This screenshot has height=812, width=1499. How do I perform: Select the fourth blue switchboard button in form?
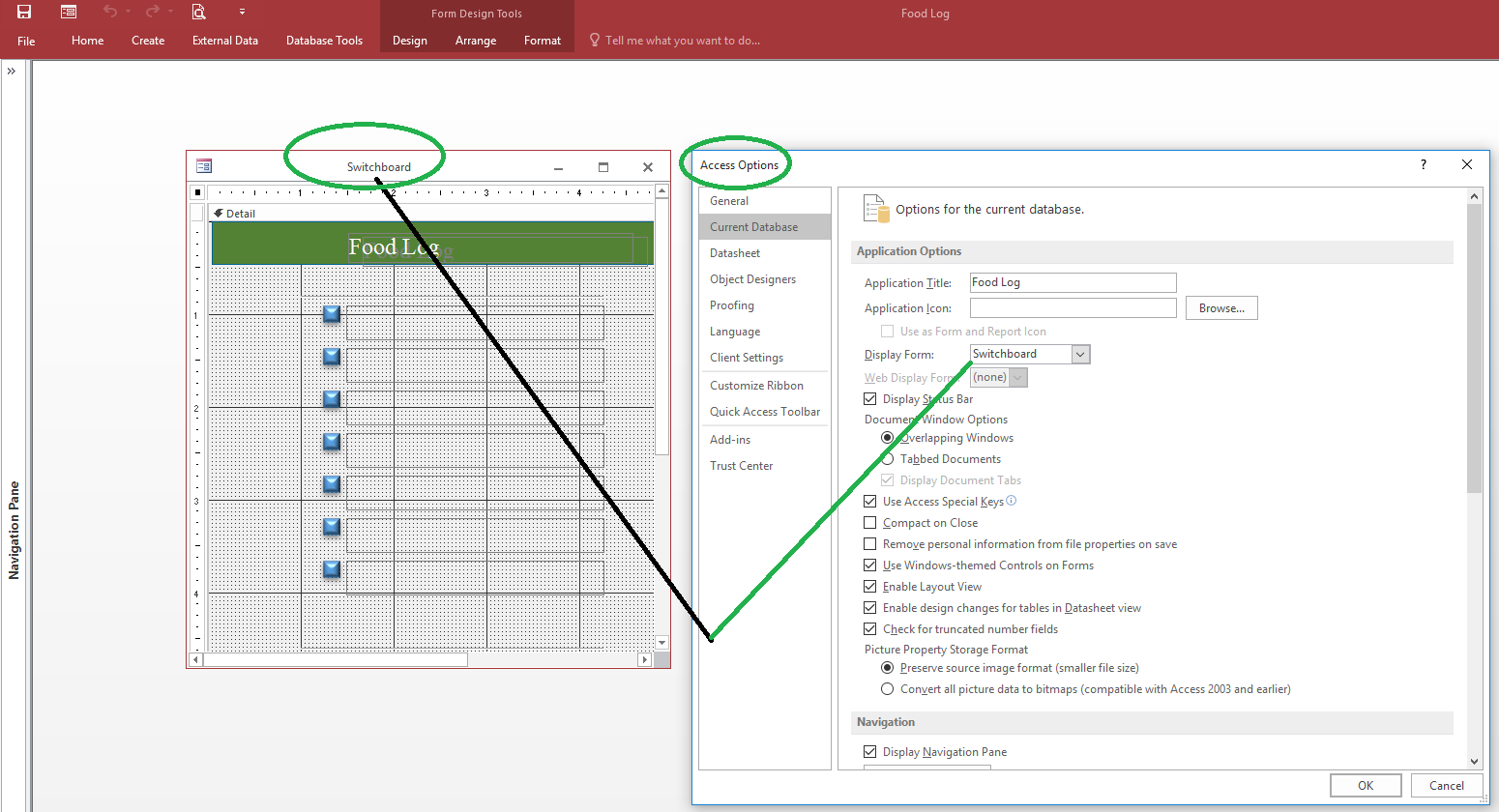coord(332,441)
